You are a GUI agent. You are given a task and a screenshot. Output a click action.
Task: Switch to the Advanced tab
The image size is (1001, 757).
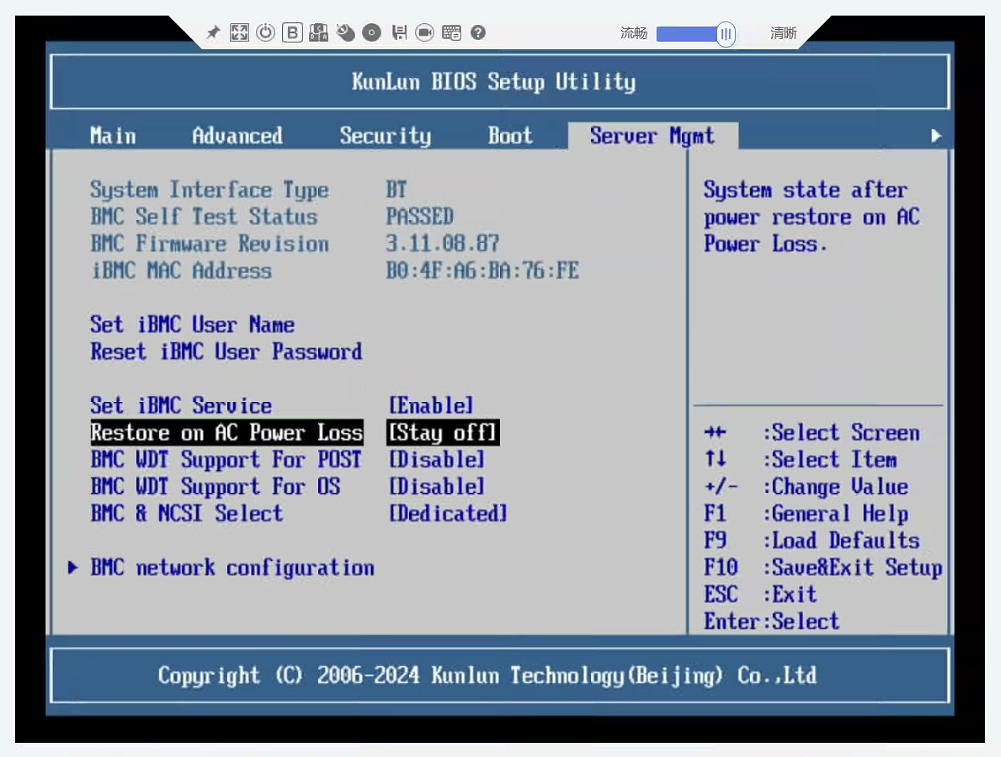[237, 135]
